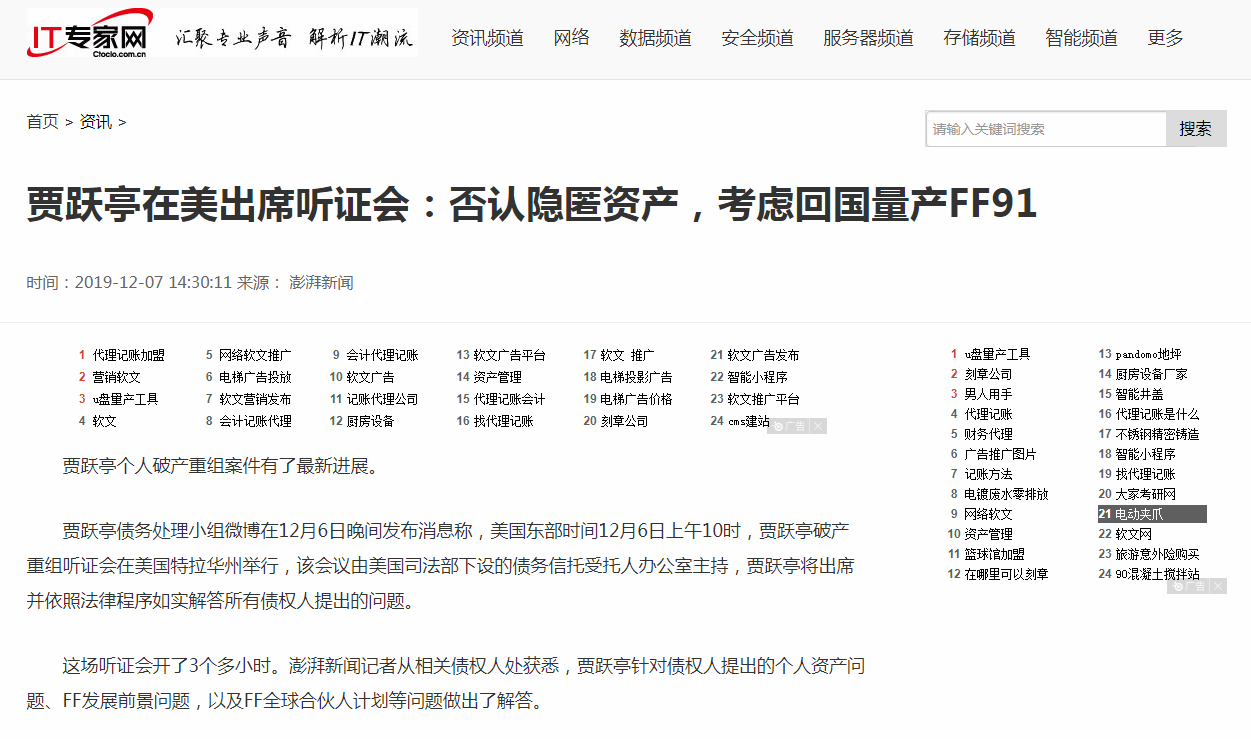Open the 资讯频道 navigation item

[x=487, y=38]
